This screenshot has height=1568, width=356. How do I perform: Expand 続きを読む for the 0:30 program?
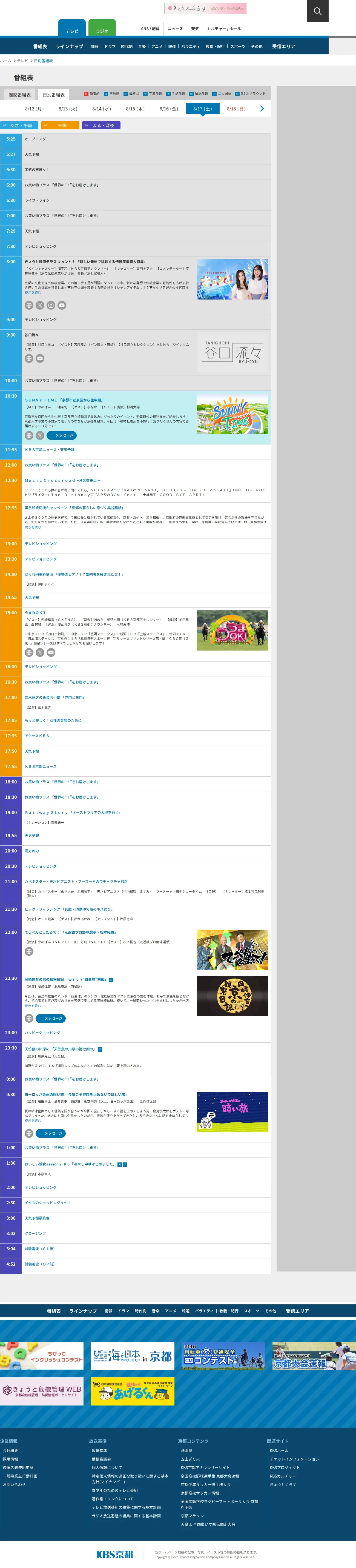33,1121
